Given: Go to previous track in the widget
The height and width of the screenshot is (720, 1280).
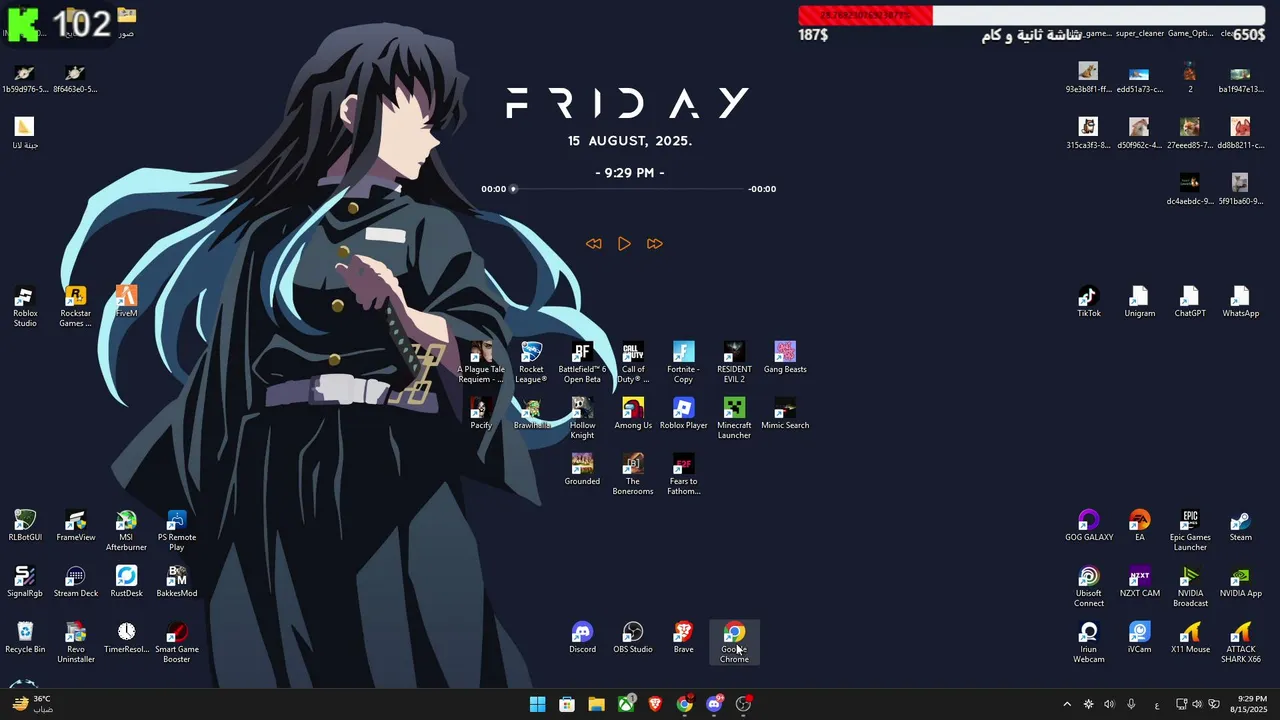Looking at the screenshot, I should click(x=594, y=244).
